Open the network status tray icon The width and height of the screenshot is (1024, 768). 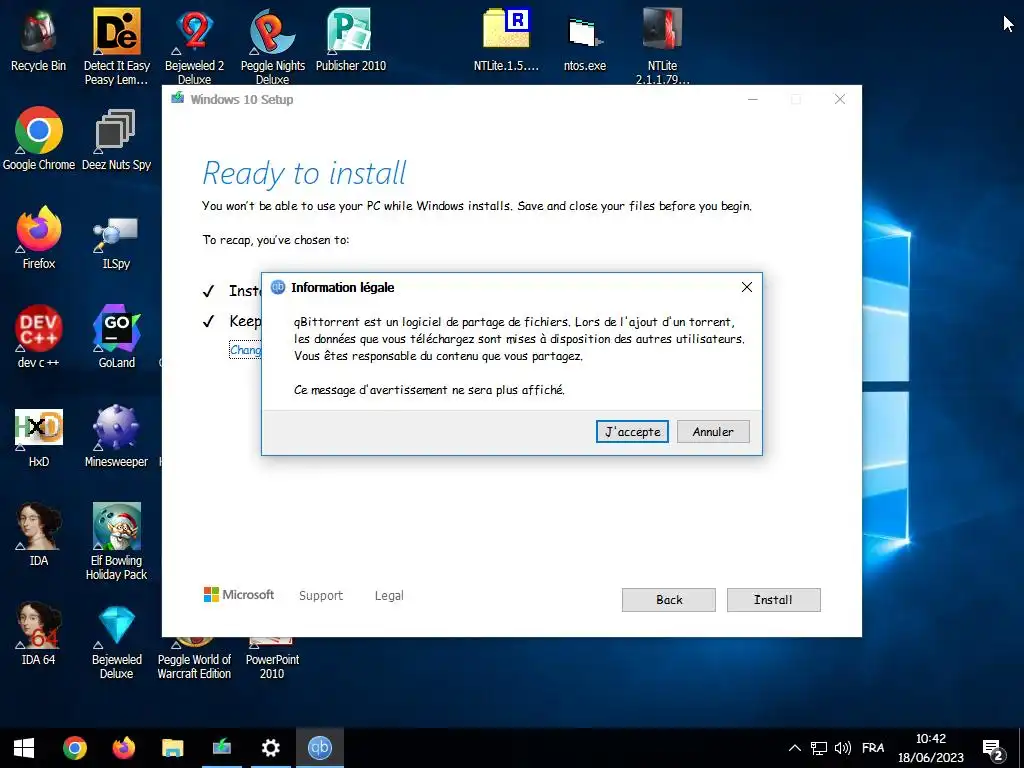click(819, 748)
